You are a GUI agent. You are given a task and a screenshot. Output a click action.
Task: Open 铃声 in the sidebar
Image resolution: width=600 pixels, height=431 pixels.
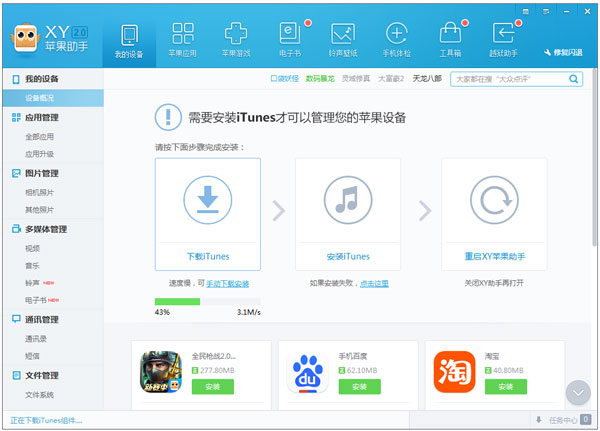33,283
